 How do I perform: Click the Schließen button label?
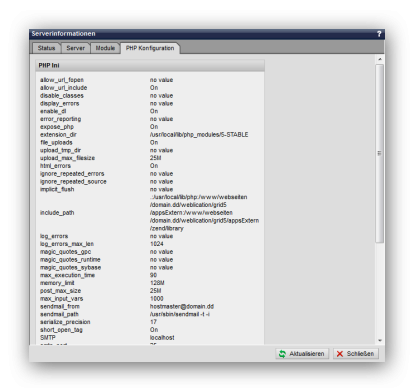click(x=360, y=354)
